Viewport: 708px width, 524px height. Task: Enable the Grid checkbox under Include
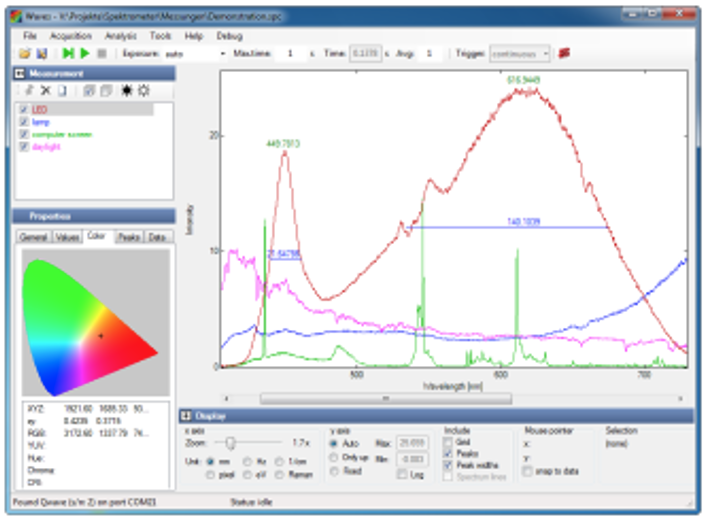pos(448,442)
